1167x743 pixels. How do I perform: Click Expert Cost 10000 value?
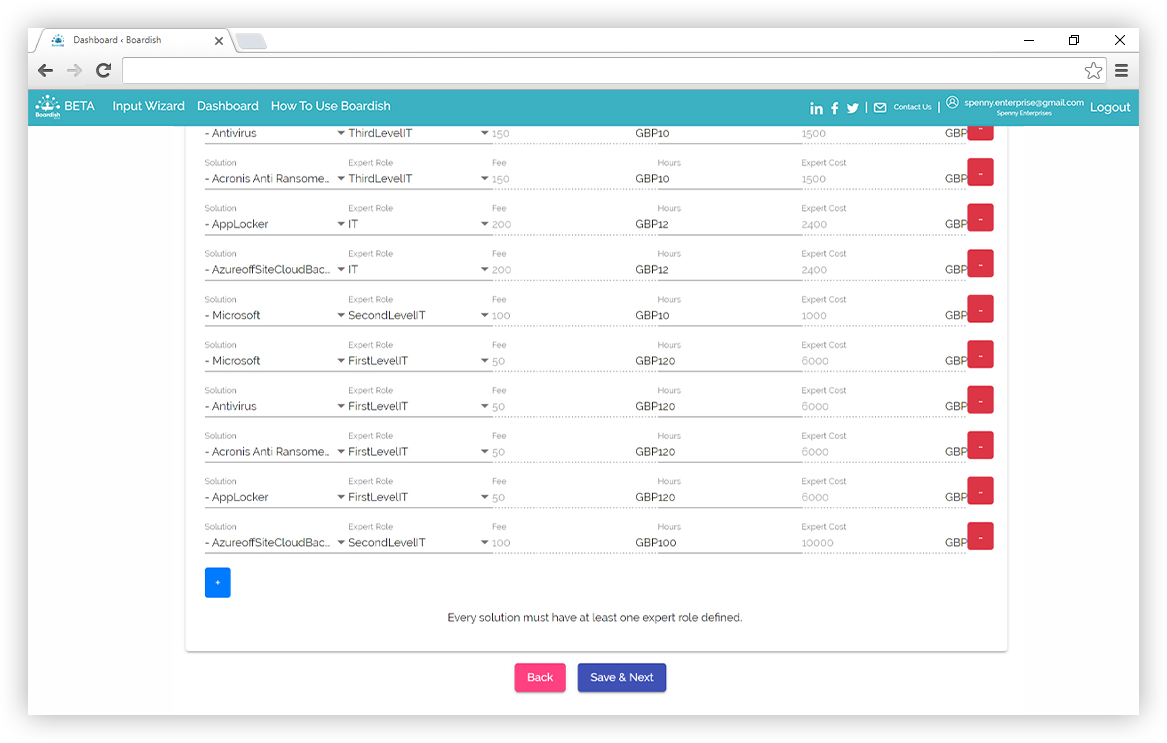coord(817,543)
